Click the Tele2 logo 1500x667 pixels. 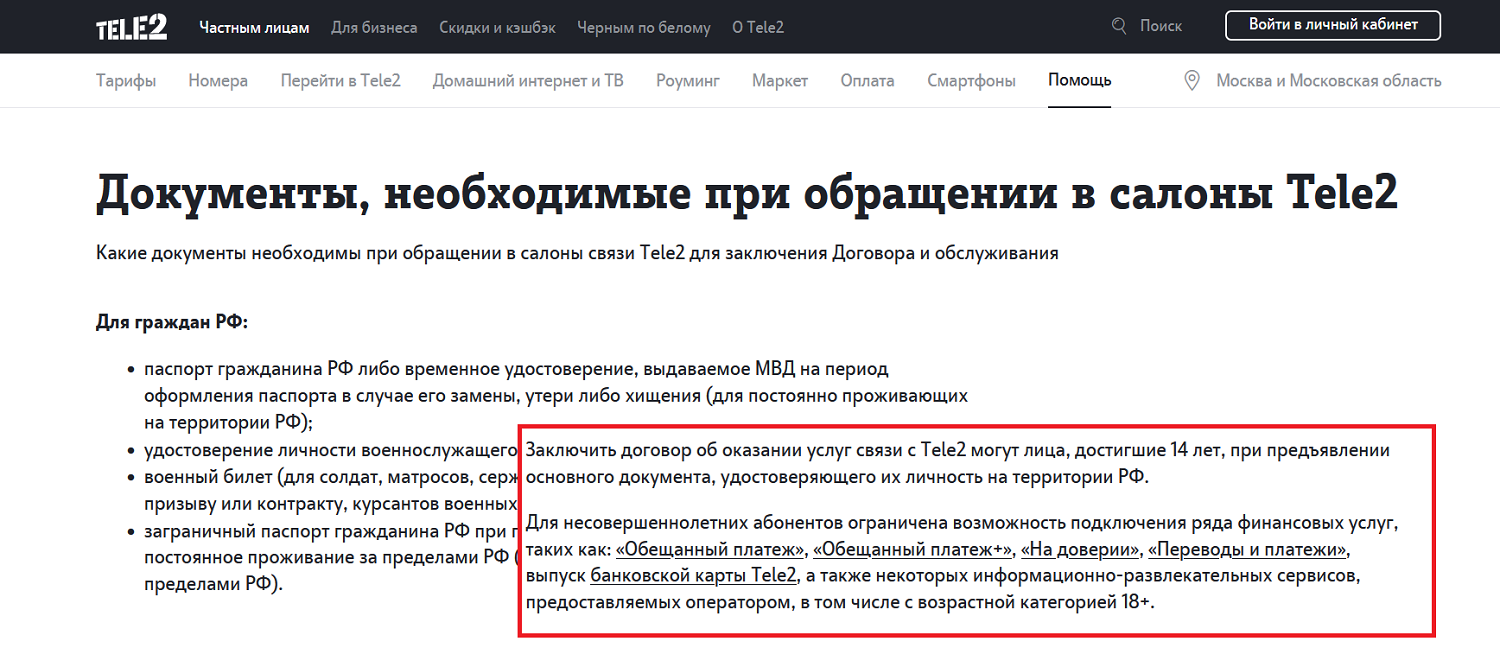tap(131, 27)
